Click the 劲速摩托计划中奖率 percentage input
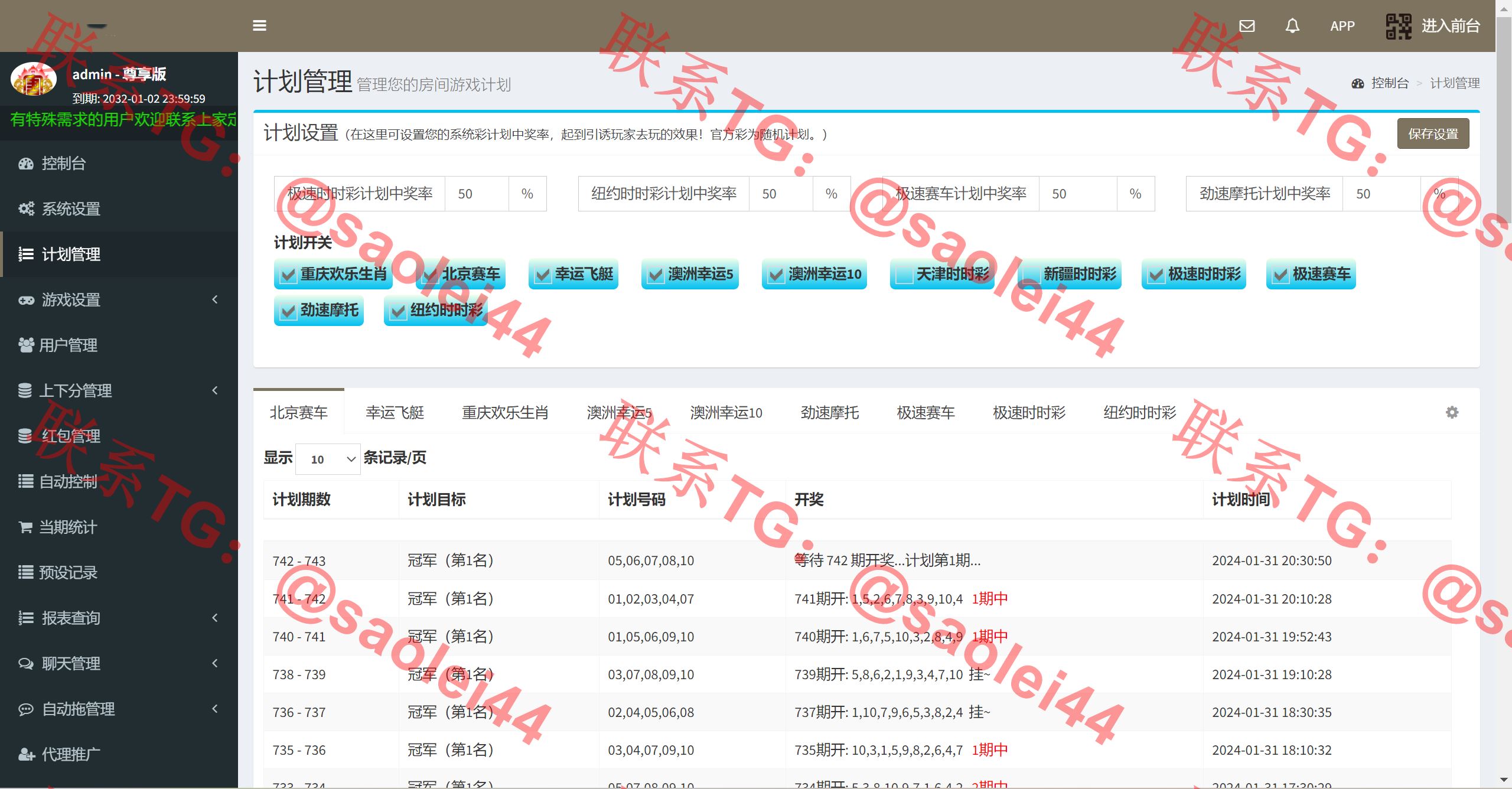The height and width of the screenshot is (789, 1512). point(1381,194)
